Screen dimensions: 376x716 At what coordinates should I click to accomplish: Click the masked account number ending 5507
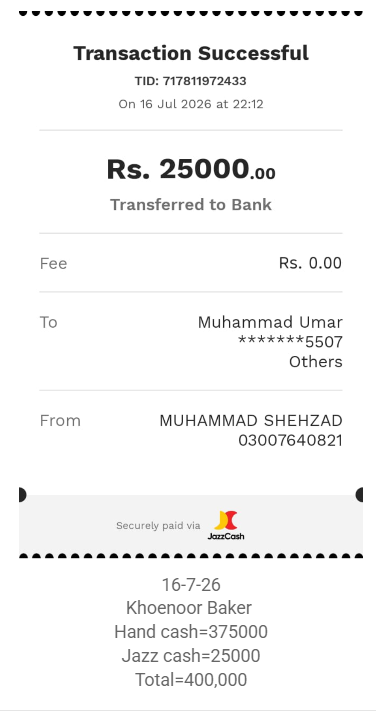pos(290,342)
